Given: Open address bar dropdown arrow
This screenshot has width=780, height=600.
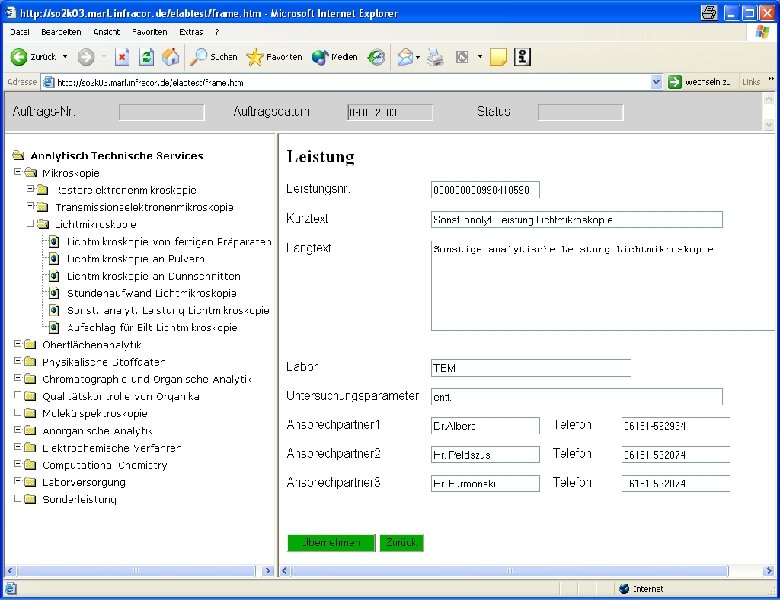Looking at the screenshot, I should click(656, 82).
